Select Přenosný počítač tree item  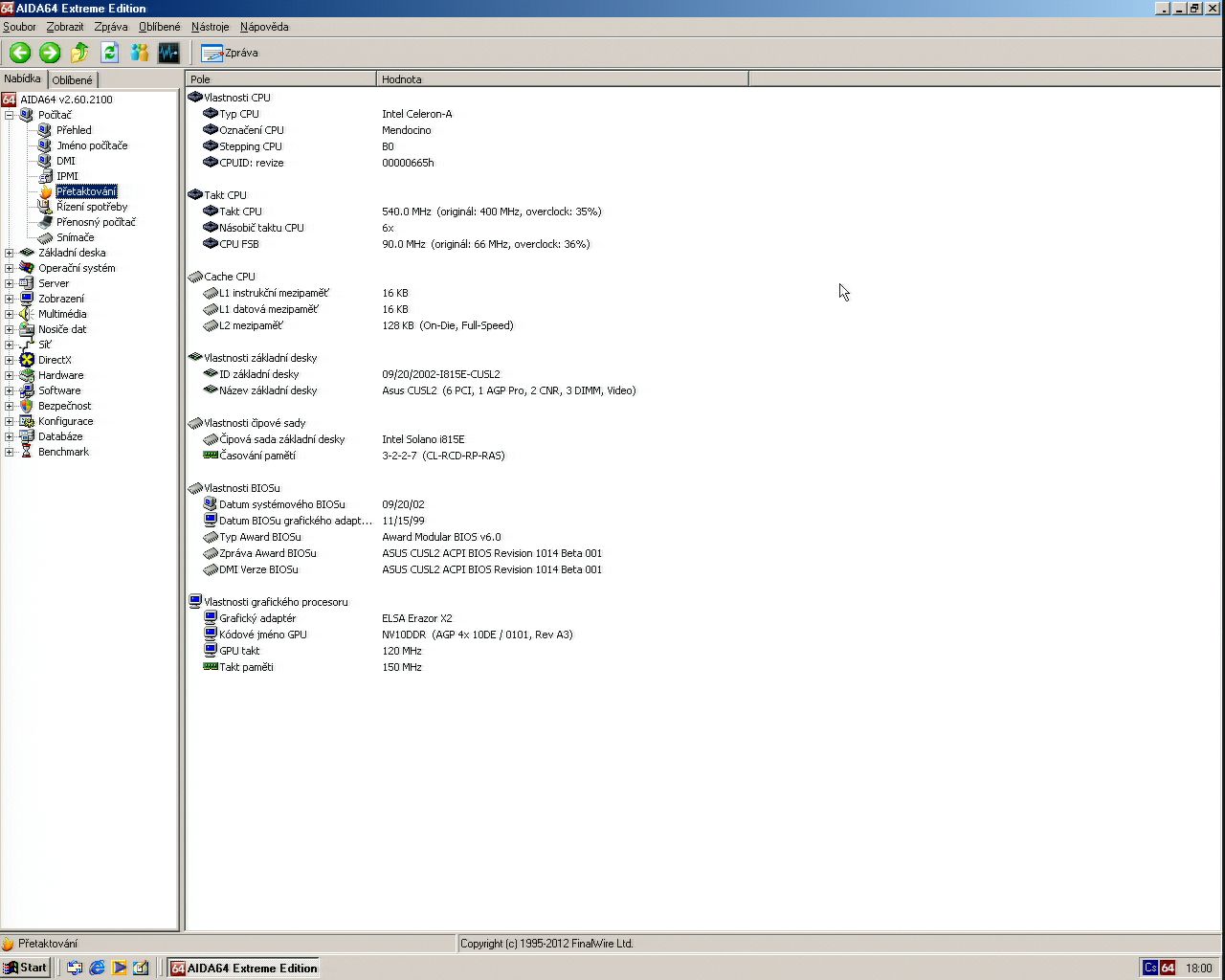click(x=96, y=222)
